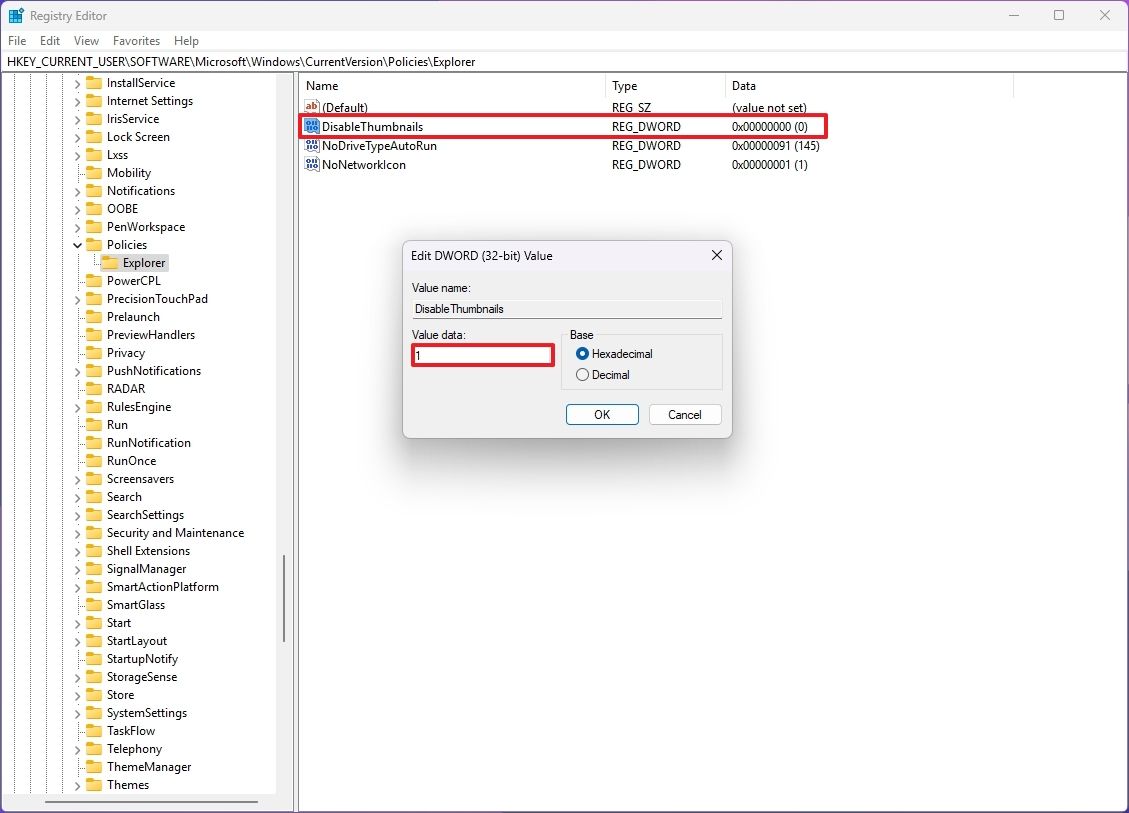Expand the Themes key
The width and height of the screenshot is (1129, 813).
(x=77, y=784)
